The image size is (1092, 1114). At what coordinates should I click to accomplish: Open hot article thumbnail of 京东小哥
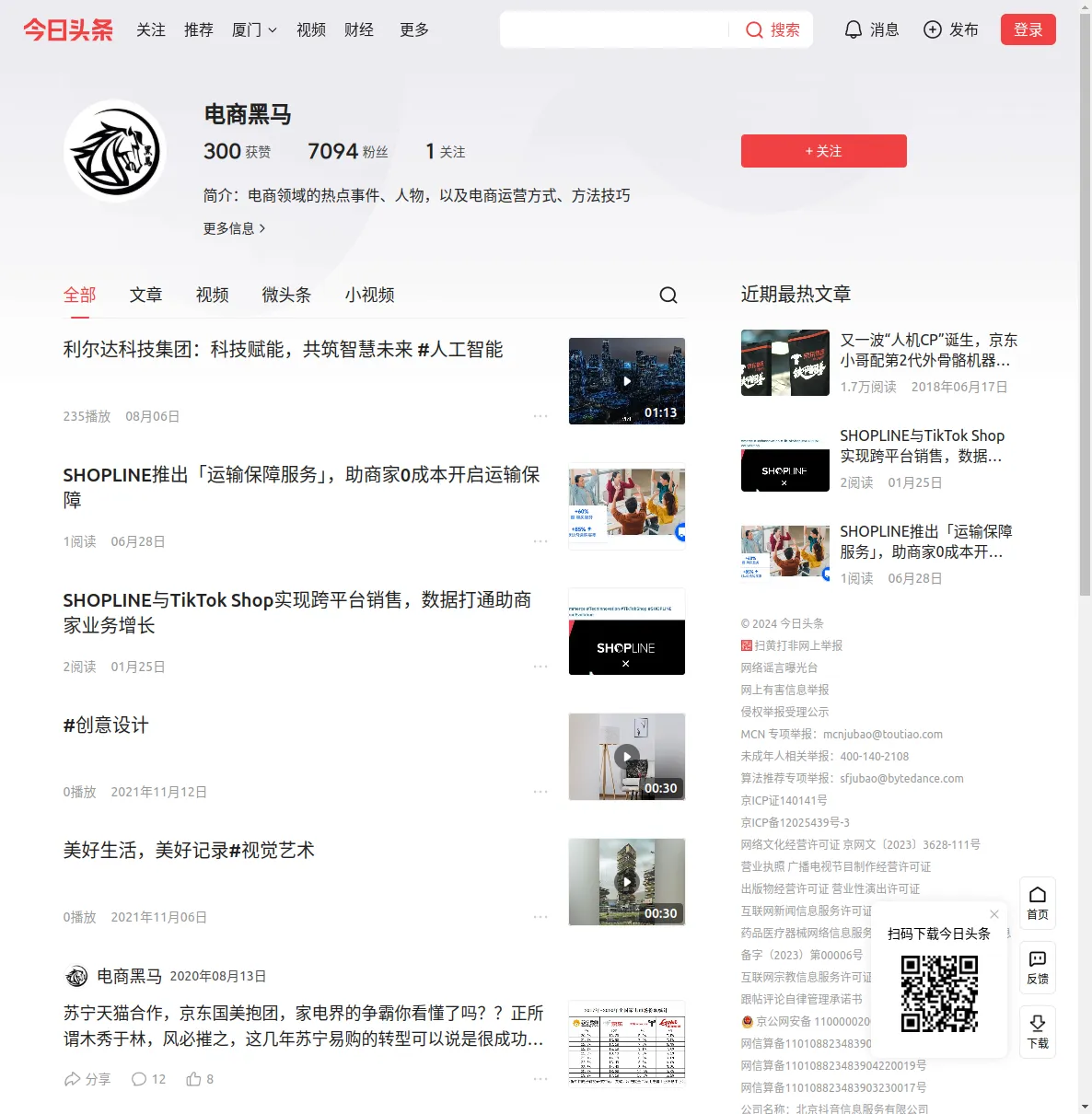[x=785, y=363]
